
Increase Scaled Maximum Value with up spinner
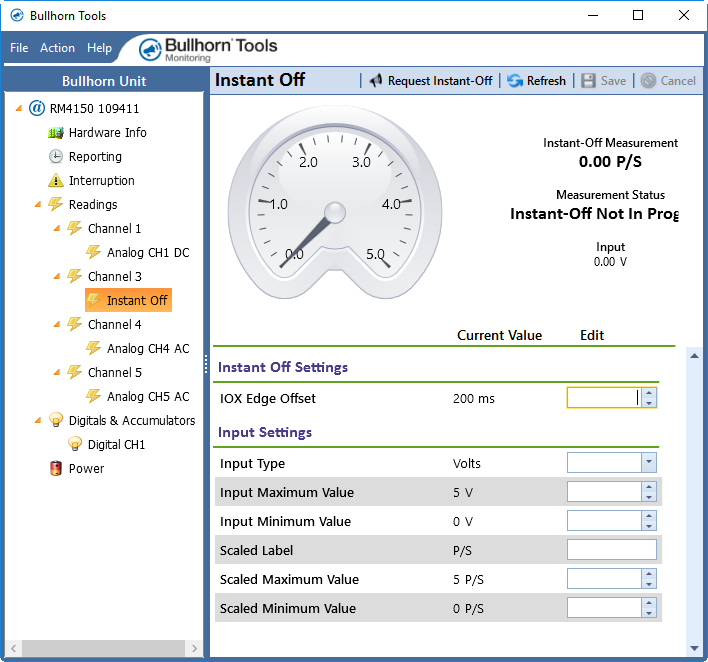[x=649, y=574]
